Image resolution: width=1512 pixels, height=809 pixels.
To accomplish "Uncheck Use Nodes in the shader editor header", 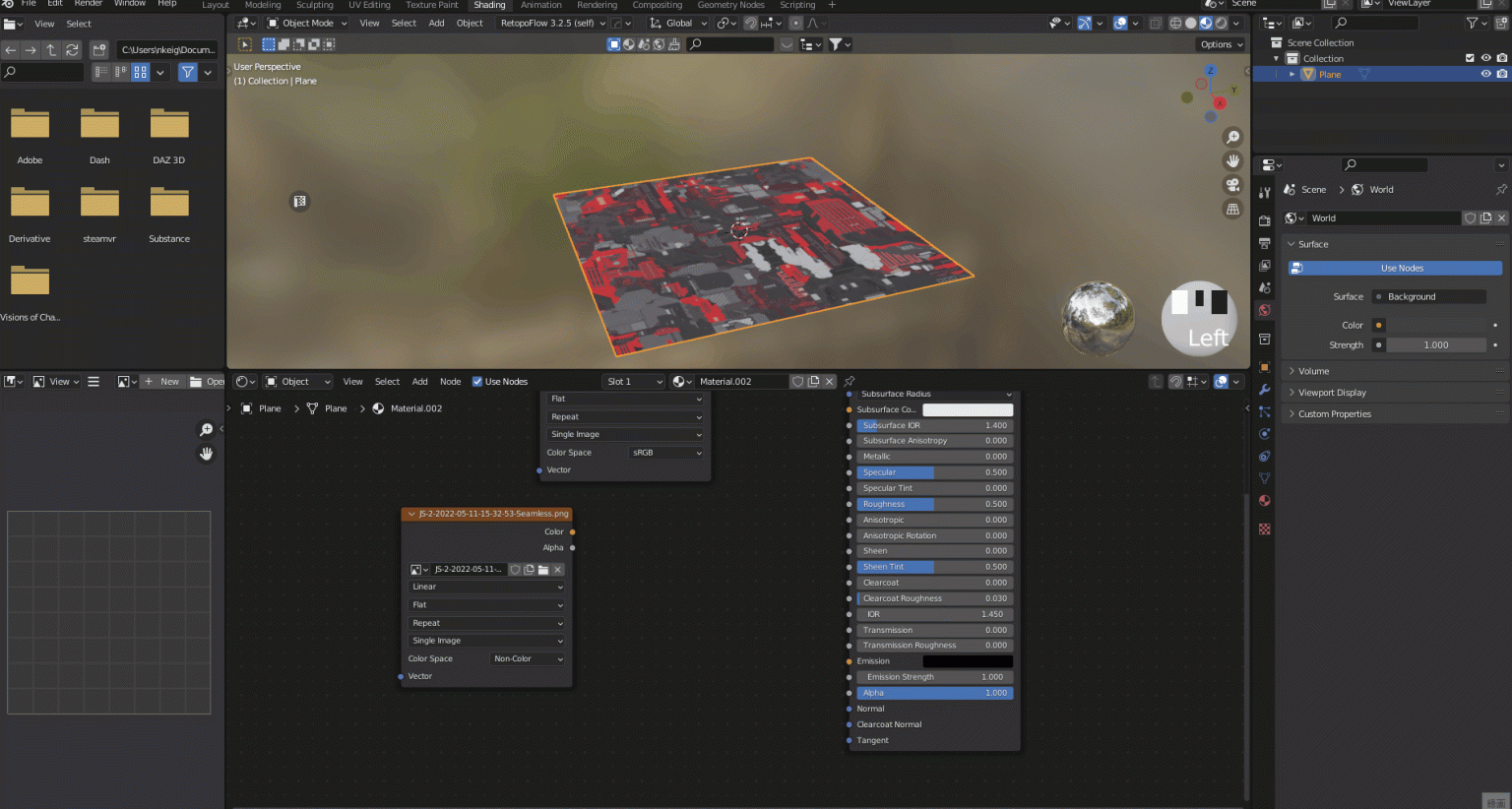I will click(477, 382).
